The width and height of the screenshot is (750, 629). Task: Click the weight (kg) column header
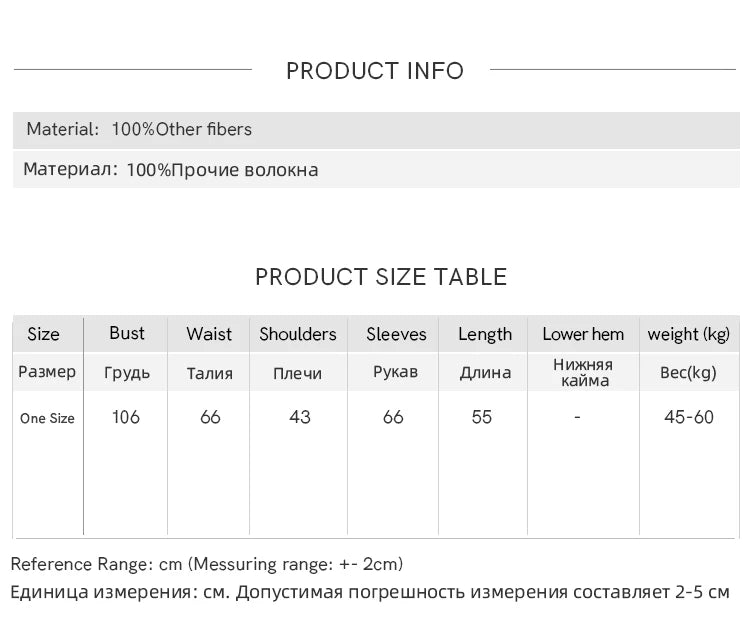click(x=689, y=334)
